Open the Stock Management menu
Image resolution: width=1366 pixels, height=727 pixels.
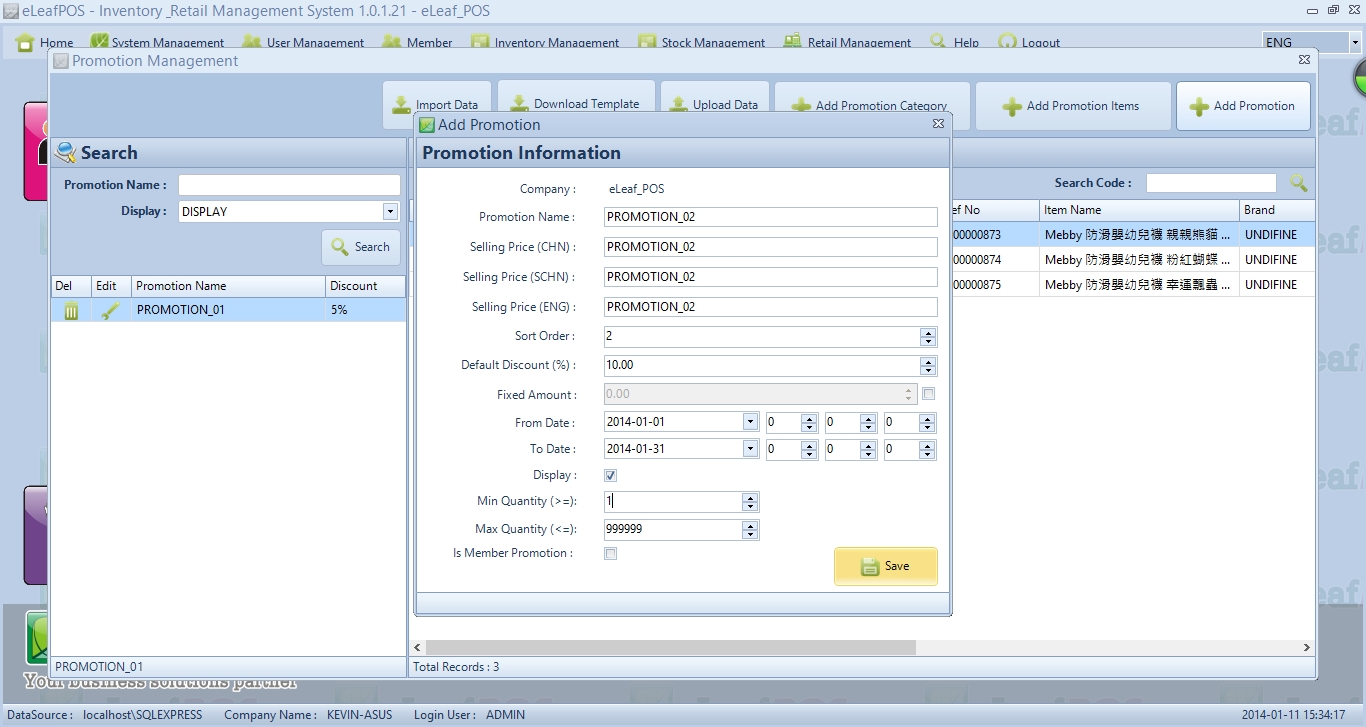tap(702, 43)
